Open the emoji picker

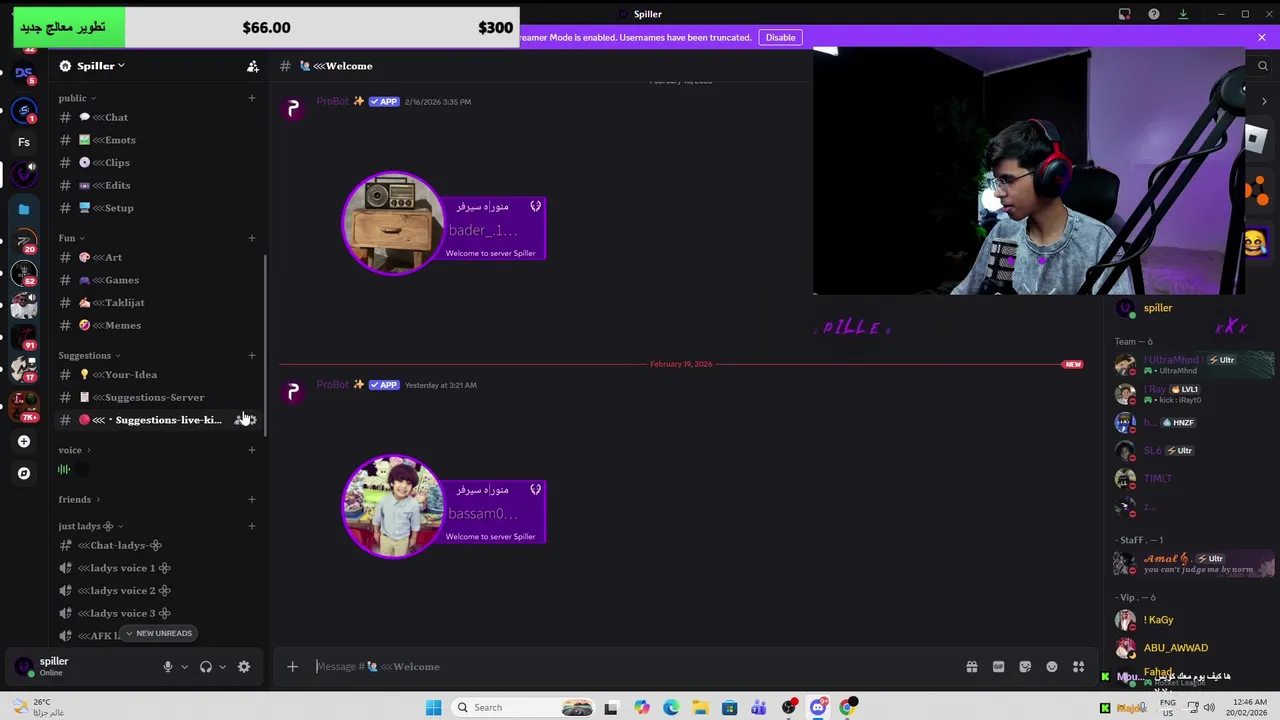(x=1052, y=667)
